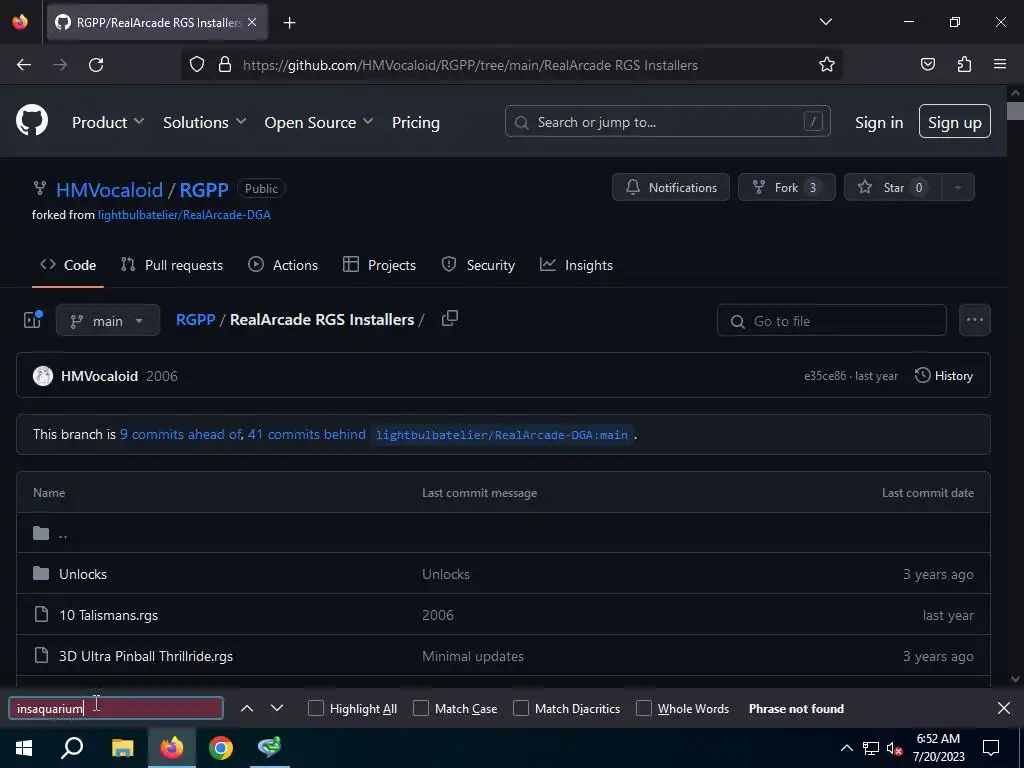Enable the Whole Words checkbox

pyautogui.click(x=644, y=709)
